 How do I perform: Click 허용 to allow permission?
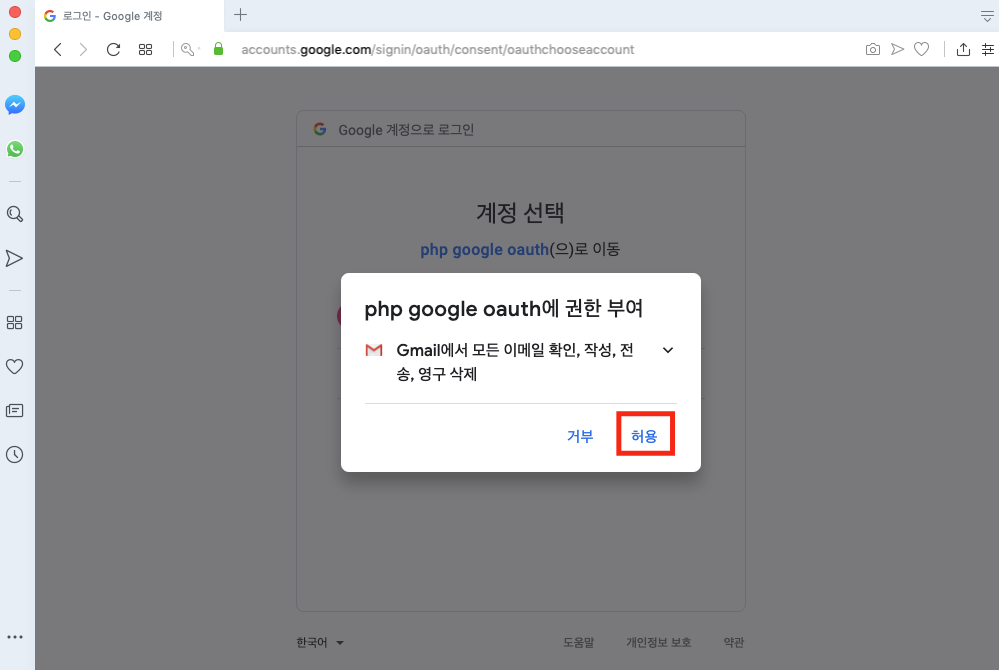coord(644,436)
